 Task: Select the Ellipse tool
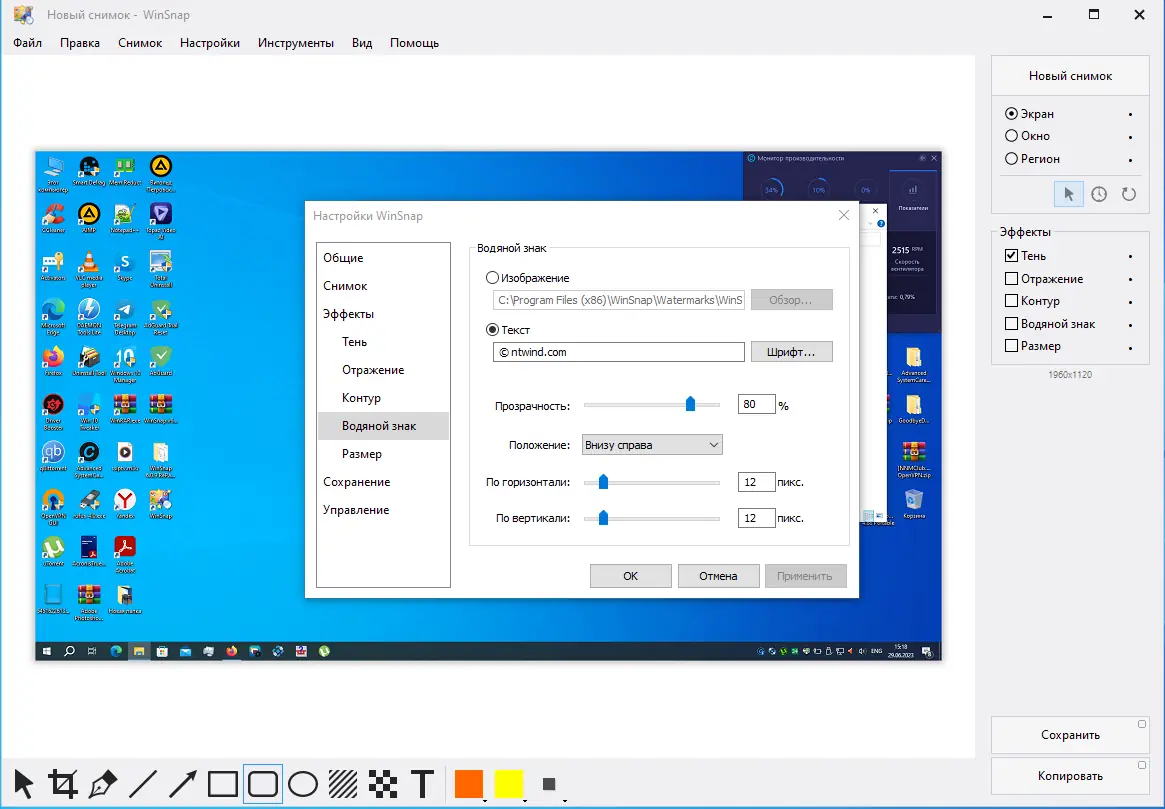tap(303, 784)
